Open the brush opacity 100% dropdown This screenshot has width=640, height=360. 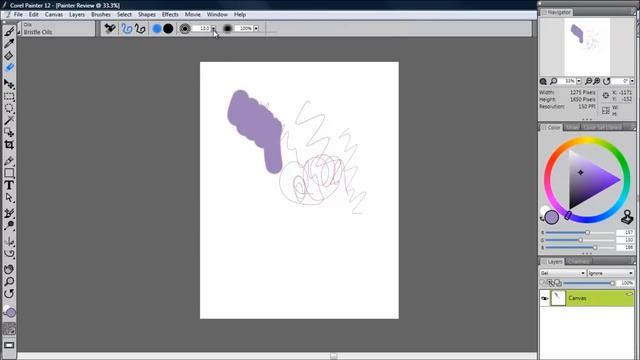(x=256, y=29)
